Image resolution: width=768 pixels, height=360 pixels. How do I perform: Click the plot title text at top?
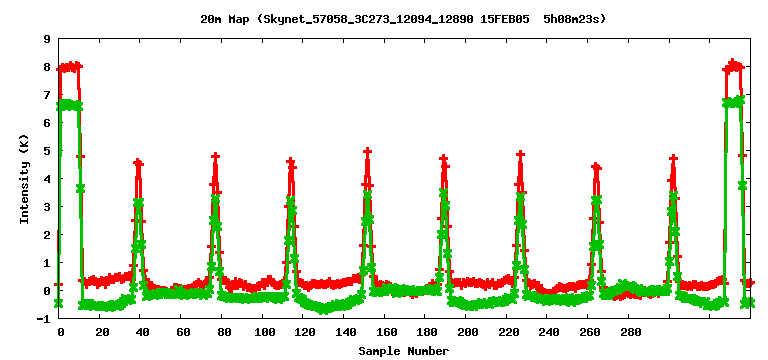(404, 20)
